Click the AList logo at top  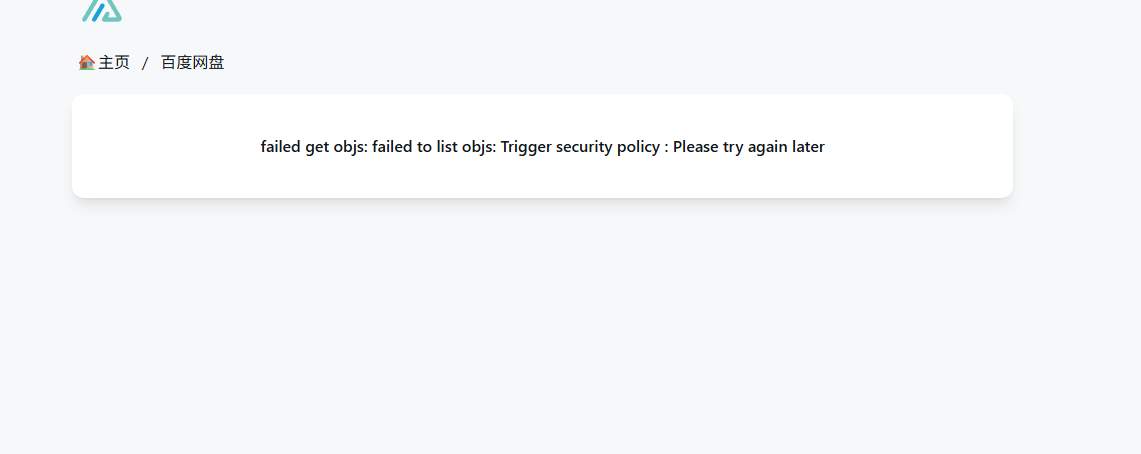[x=102, y=10]
